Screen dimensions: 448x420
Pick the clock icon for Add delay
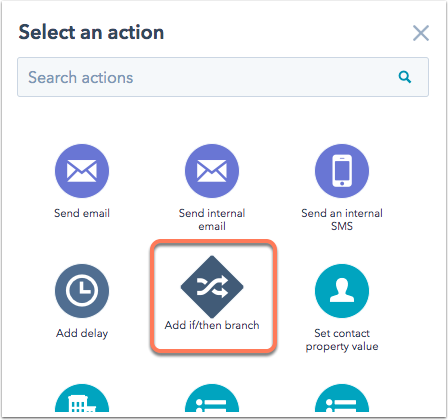click(82, 291)
